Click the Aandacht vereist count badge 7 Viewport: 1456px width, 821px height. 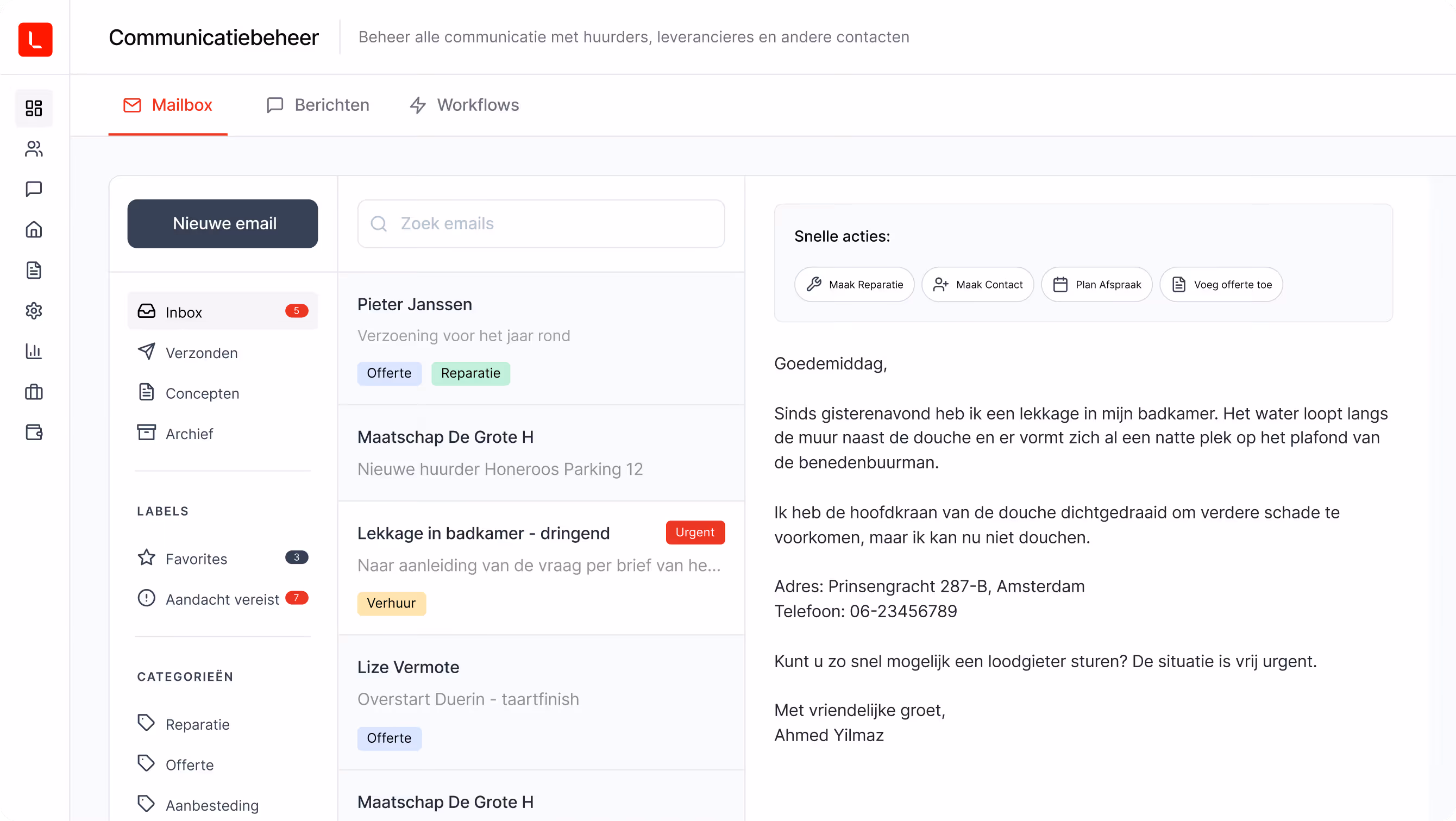[297, 598]
